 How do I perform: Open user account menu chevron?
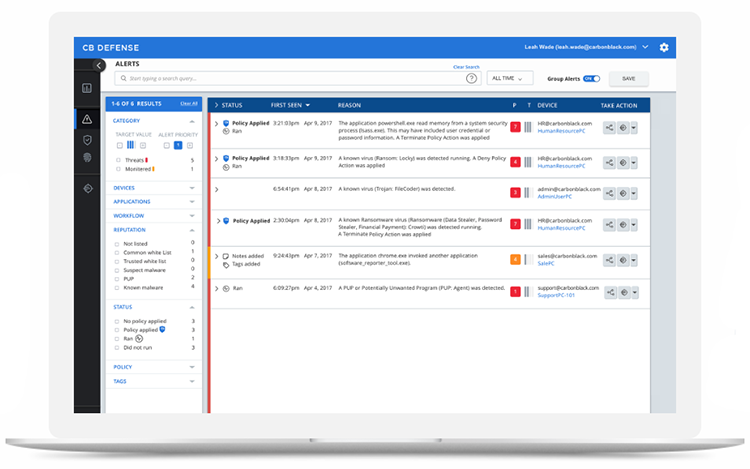coord(645,47)
